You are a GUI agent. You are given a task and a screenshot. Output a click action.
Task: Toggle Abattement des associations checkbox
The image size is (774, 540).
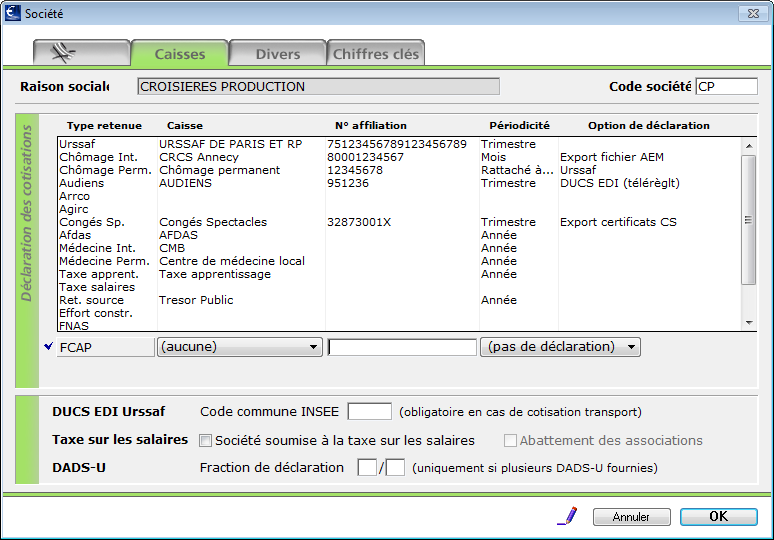pos(510,440)
